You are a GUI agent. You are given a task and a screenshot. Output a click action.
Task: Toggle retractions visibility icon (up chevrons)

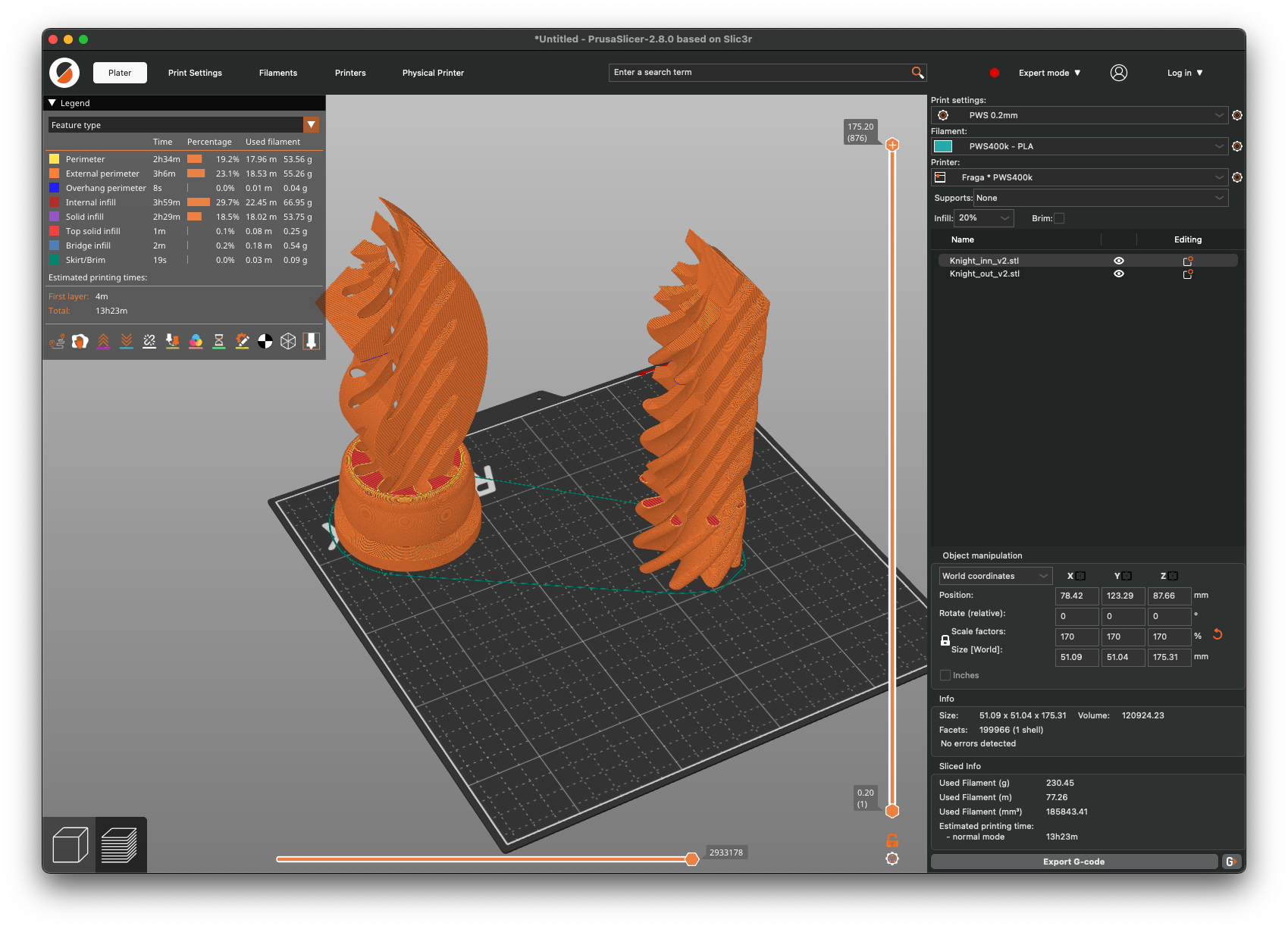[104, 342]
